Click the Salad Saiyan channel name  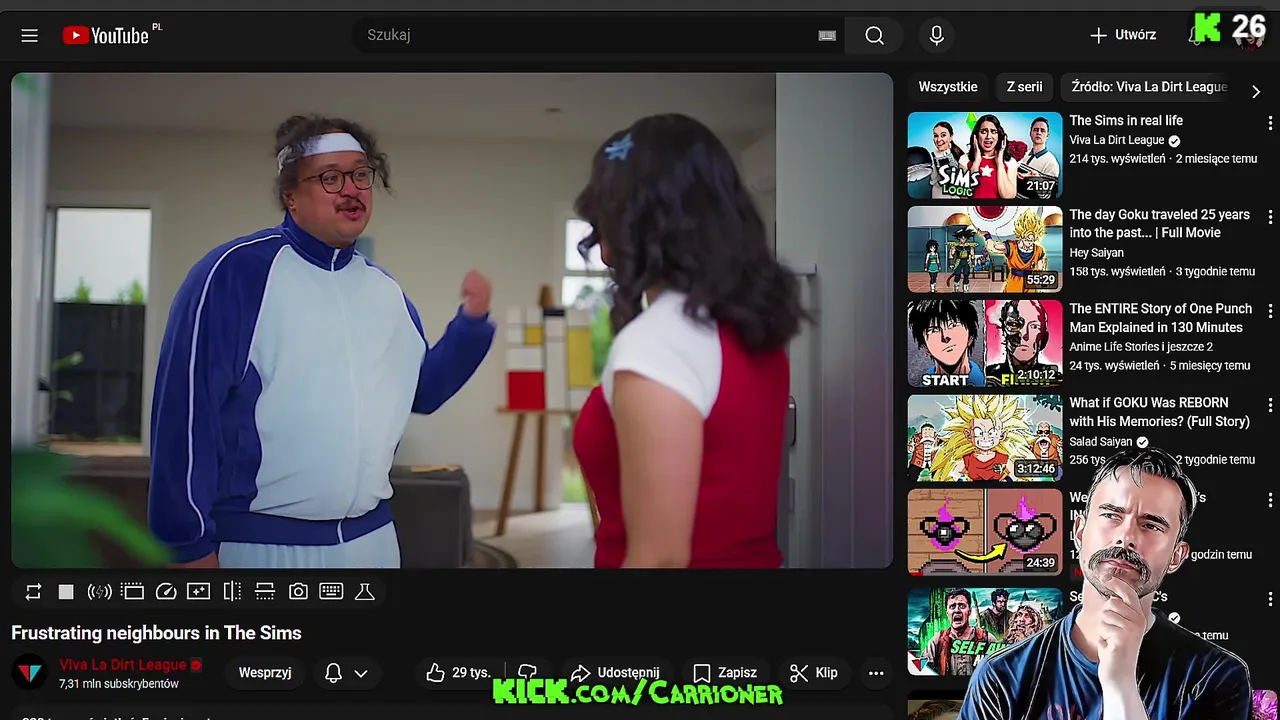click(1101, 442)
